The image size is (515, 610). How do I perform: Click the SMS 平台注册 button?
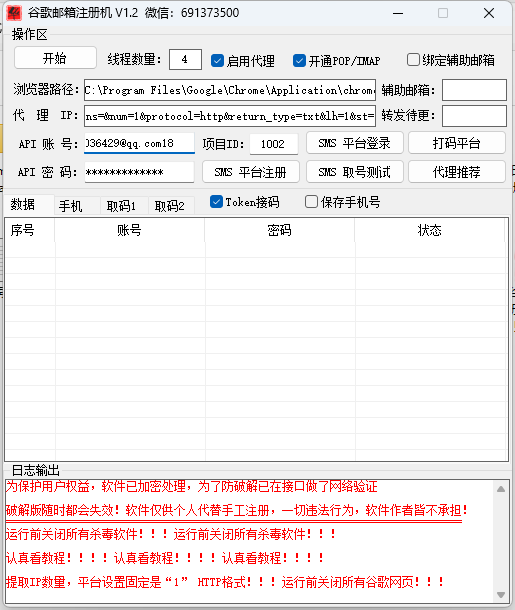tap(251, 172)
